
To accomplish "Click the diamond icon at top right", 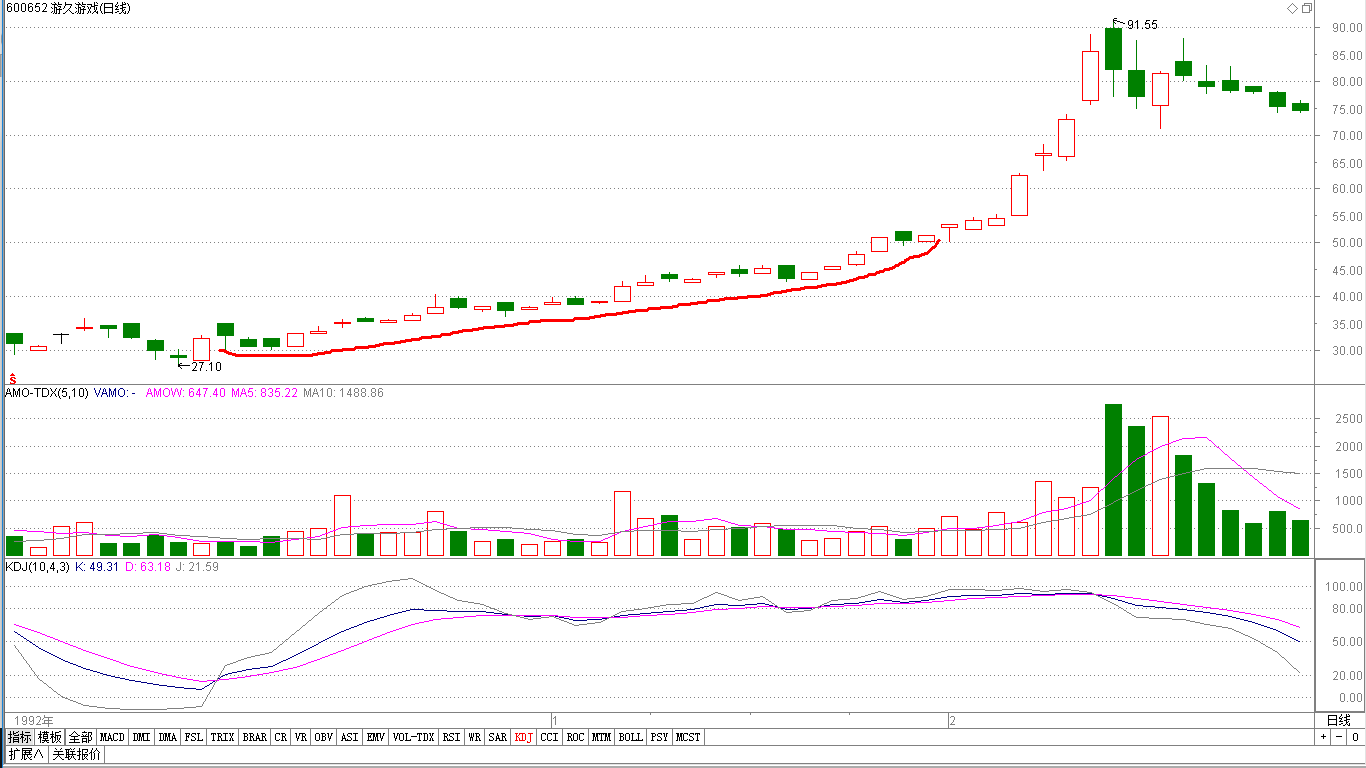I will coord(1292,8).
